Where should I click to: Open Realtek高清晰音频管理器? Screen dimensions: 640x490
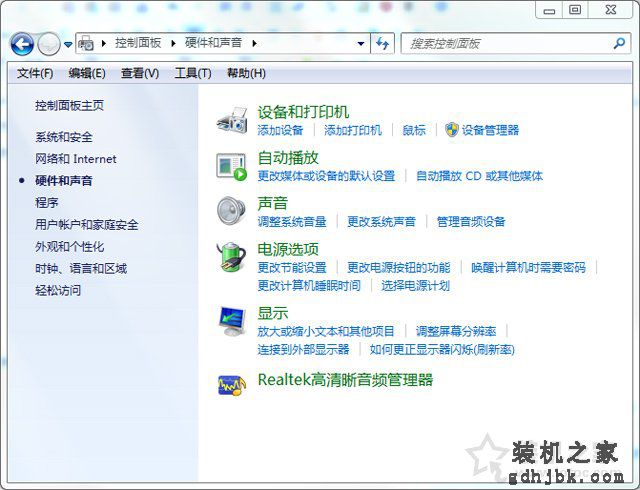(345, 380)
